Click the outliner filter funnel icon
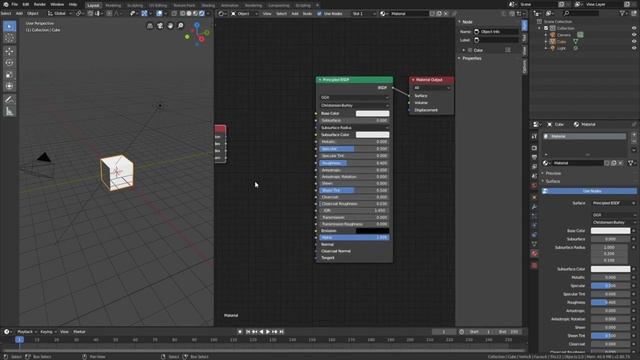 coord(622,13)
